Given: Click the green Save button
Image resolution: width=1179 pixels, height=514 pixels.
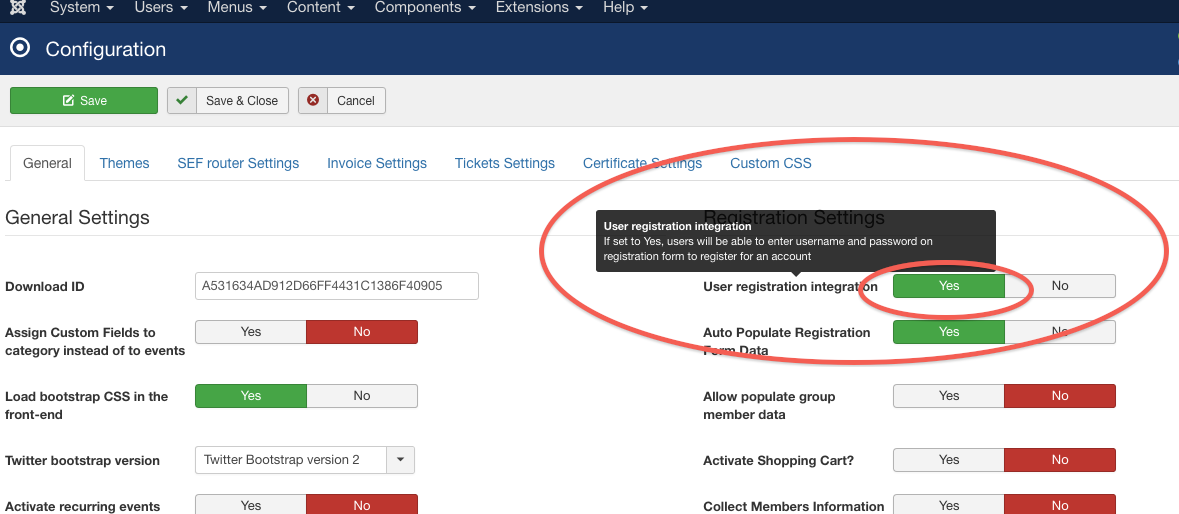Looking at the screenshot, I should click(x=84, y=100).
